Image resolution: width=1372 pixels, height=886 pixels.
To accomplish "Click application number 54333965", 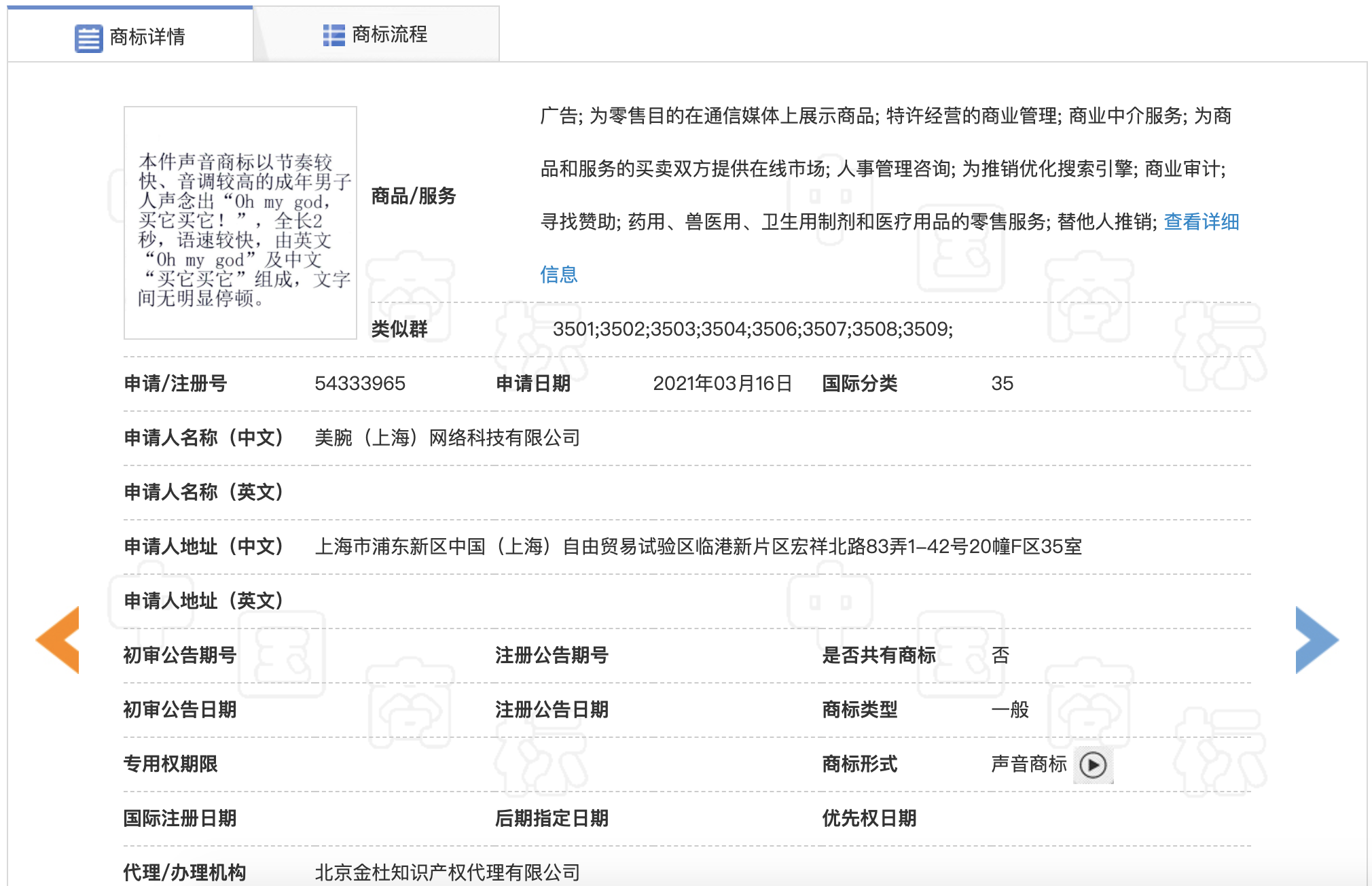I will coord(359,384).
